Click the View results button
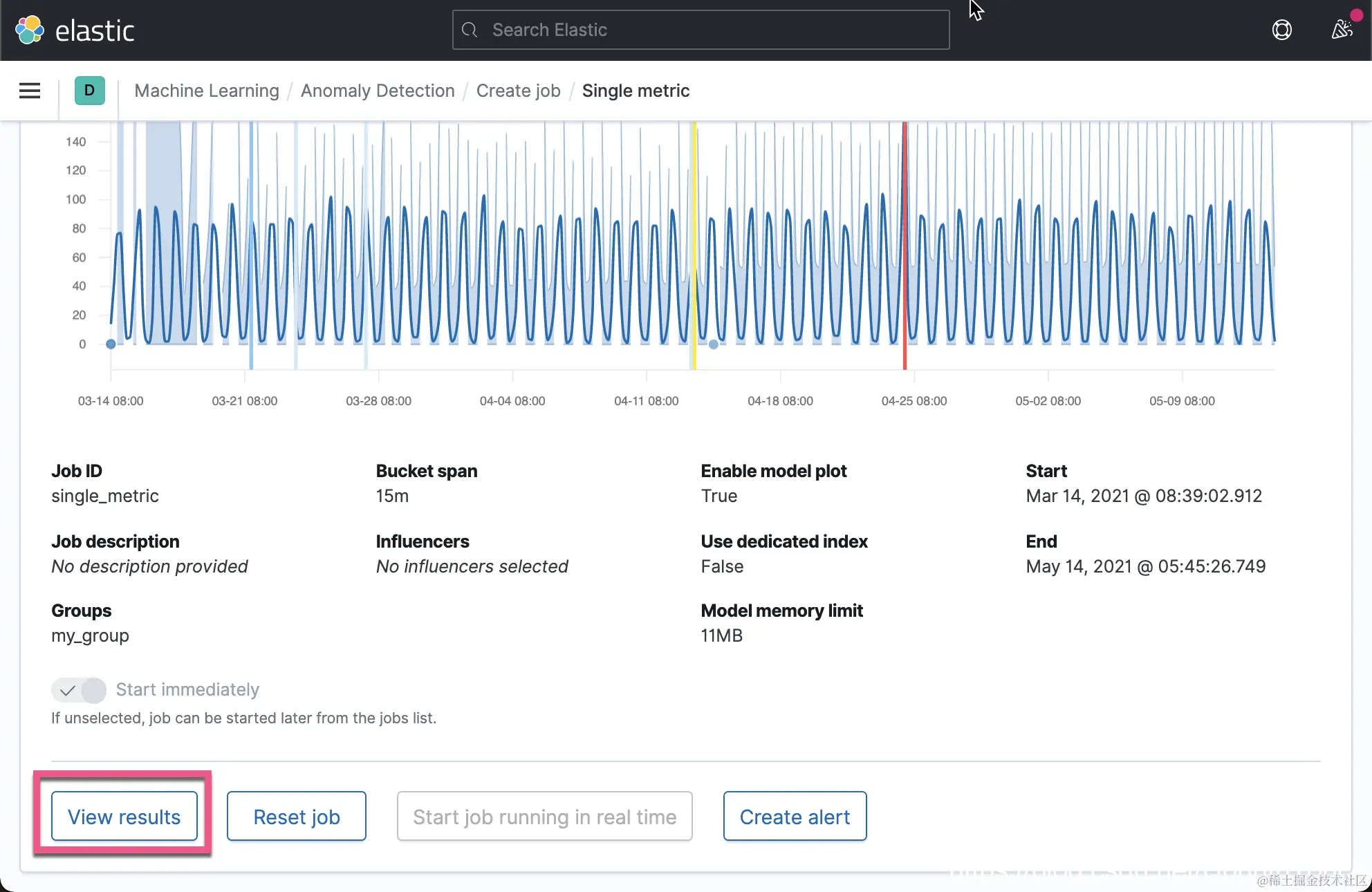 pyautogui.click(x=124, y=817)
